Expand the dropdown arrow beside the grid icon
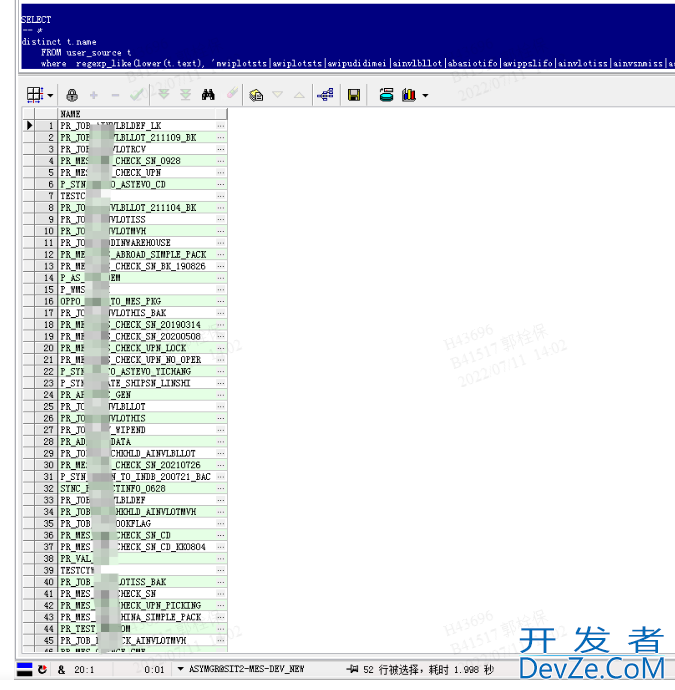This screenshot has width=675, height=690. click(50, 95)
